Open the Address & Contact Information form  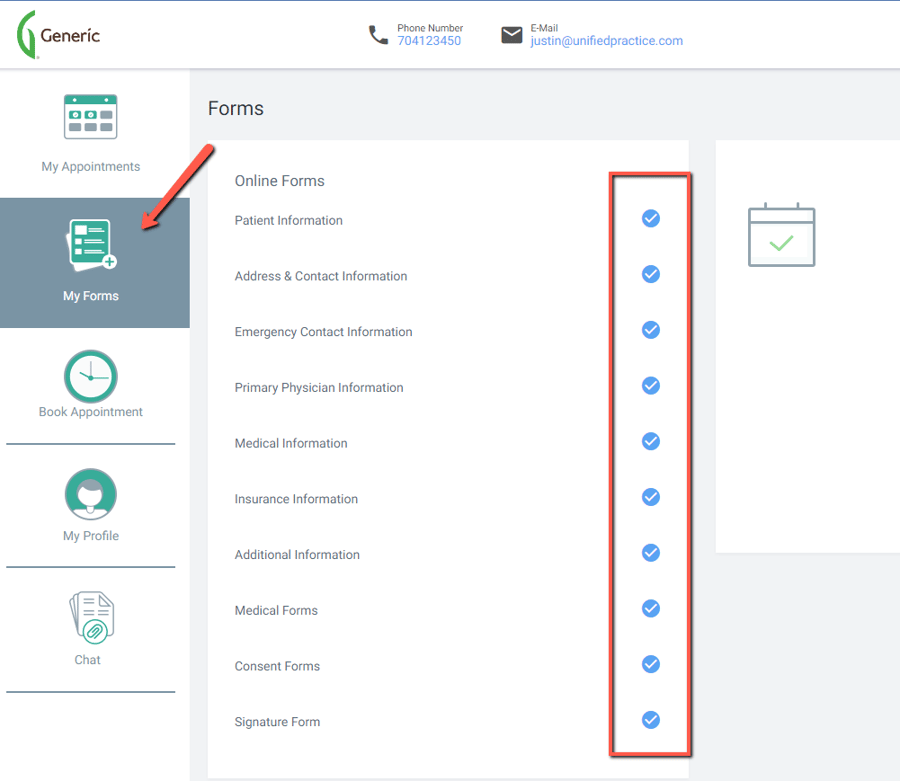(321, 276)
